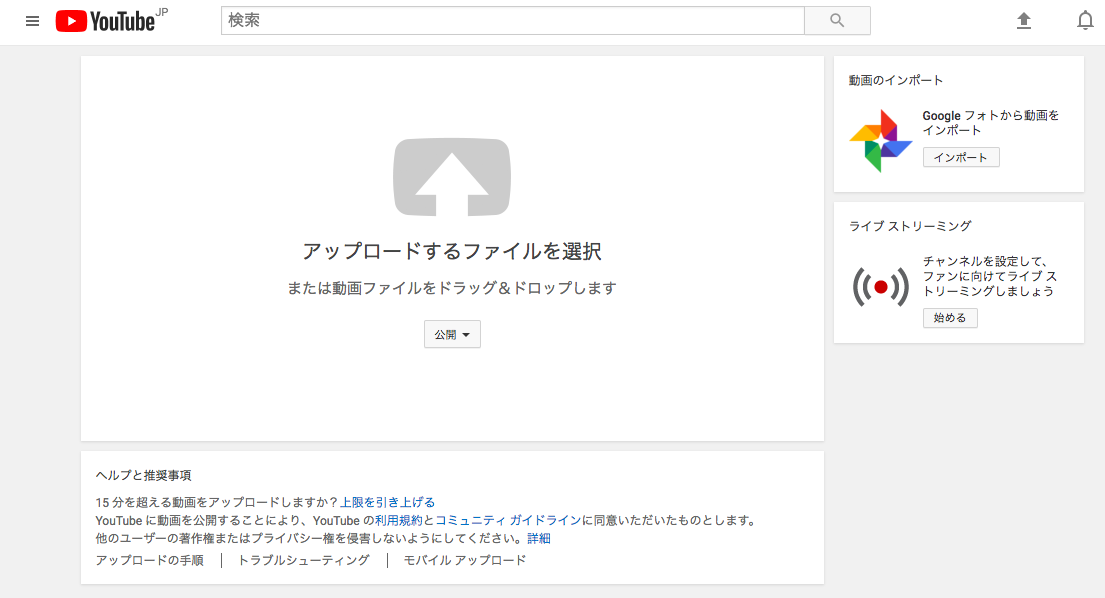Click the upload arrow icon in header

click(1024, 21)
